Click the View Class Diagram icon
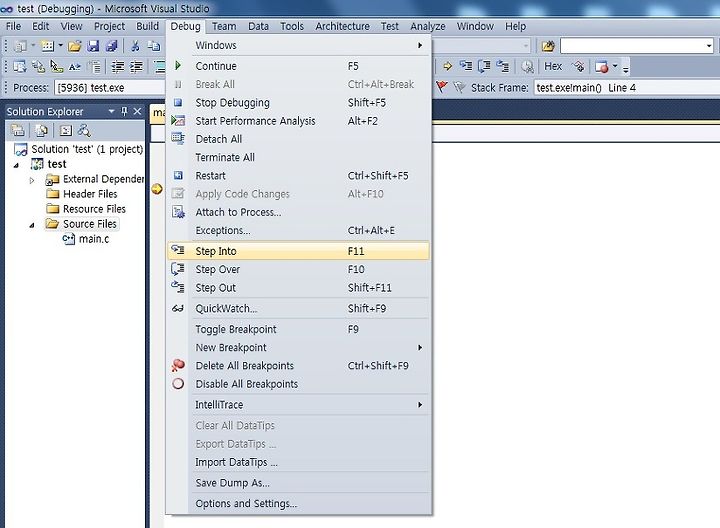Screen dimensions: 720x528 (84, 131)
